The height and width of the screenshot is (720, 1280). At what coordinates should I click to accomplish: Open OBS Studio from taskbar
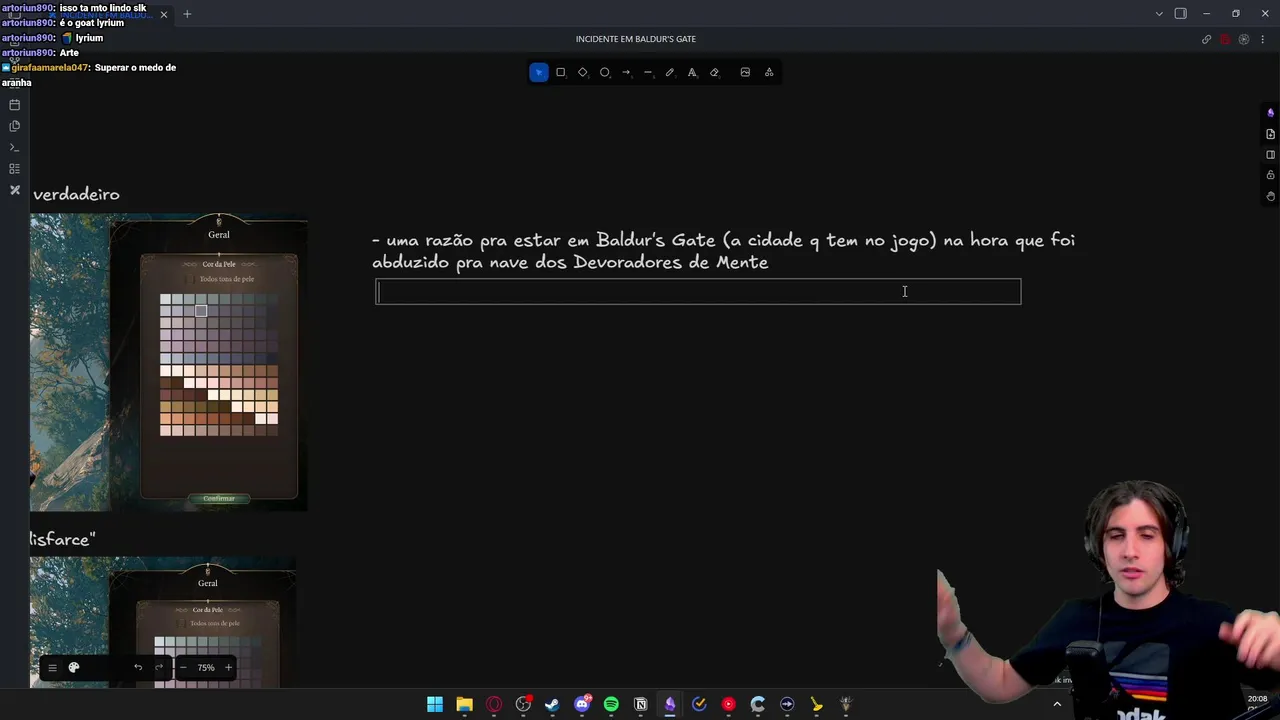[x=523, y=704]
